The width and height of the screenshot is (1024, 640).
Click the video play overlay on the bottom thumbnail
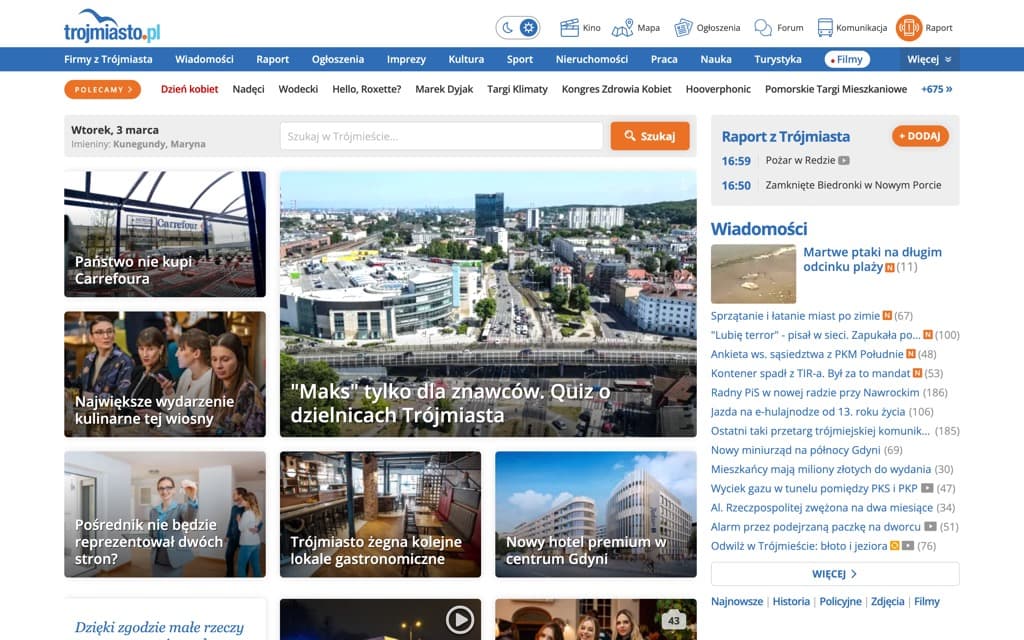click(459, 620)
